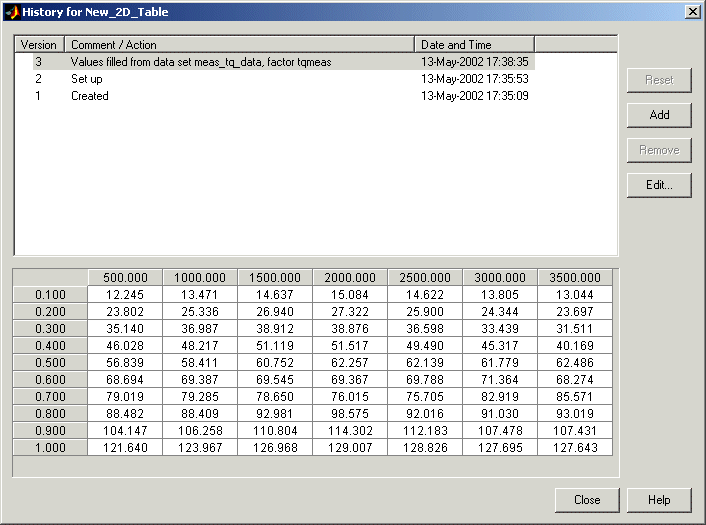Click the Reset button
This screenshot has width=706, height=525.
659,80
